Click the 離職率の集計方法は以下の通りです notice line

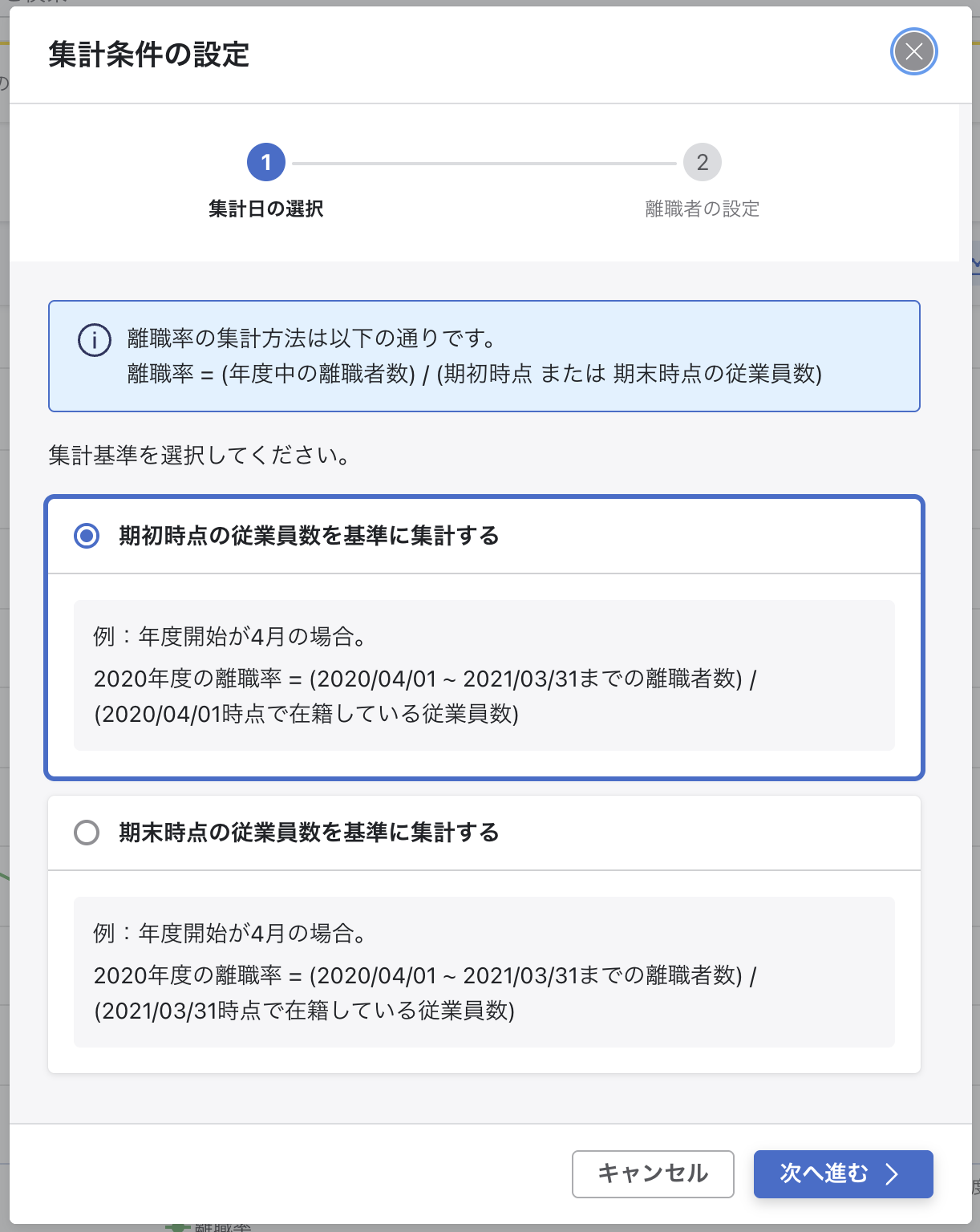coord(311,338)
